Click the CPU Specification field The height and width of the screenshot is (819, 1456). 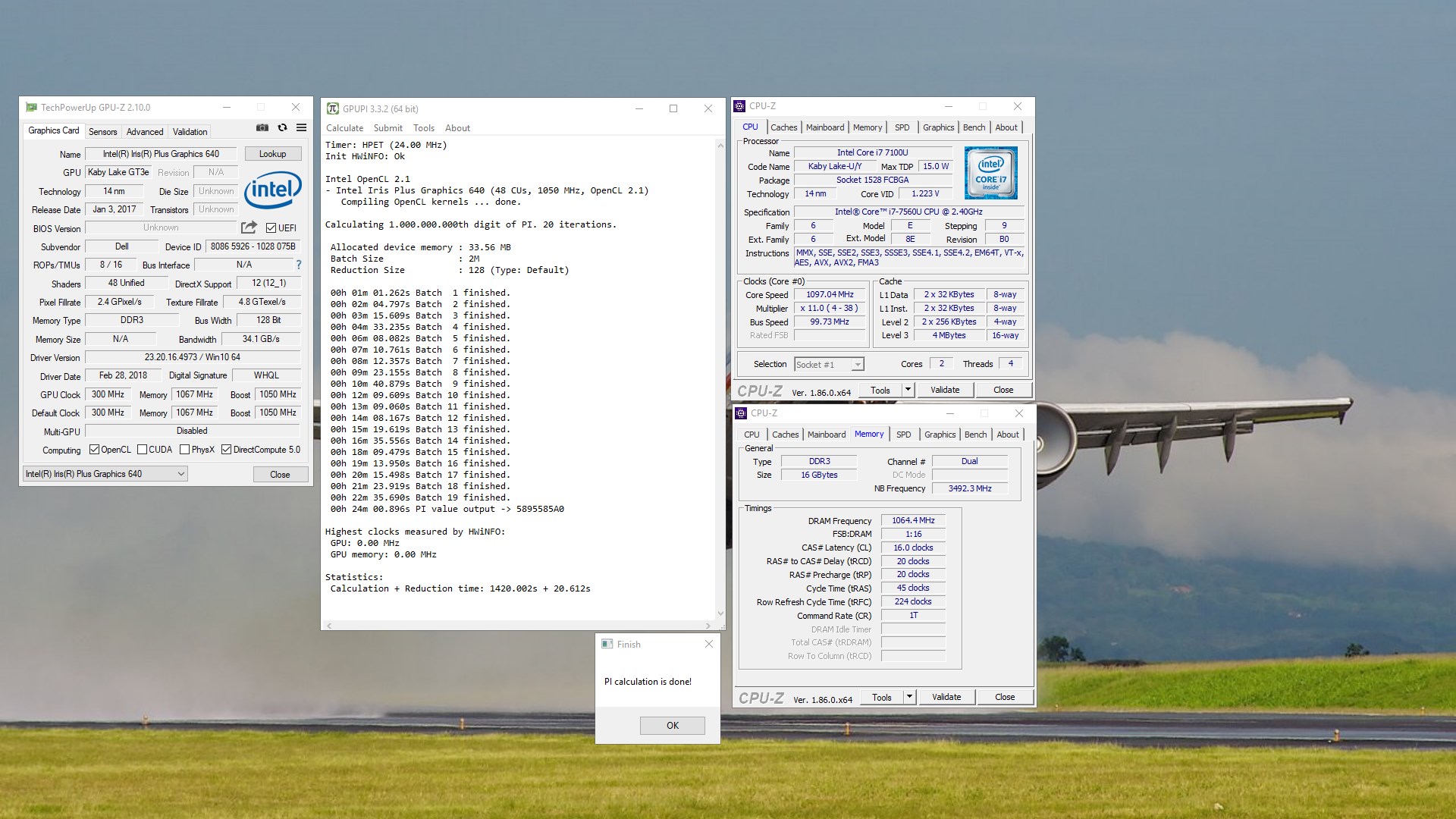point(908,212)
